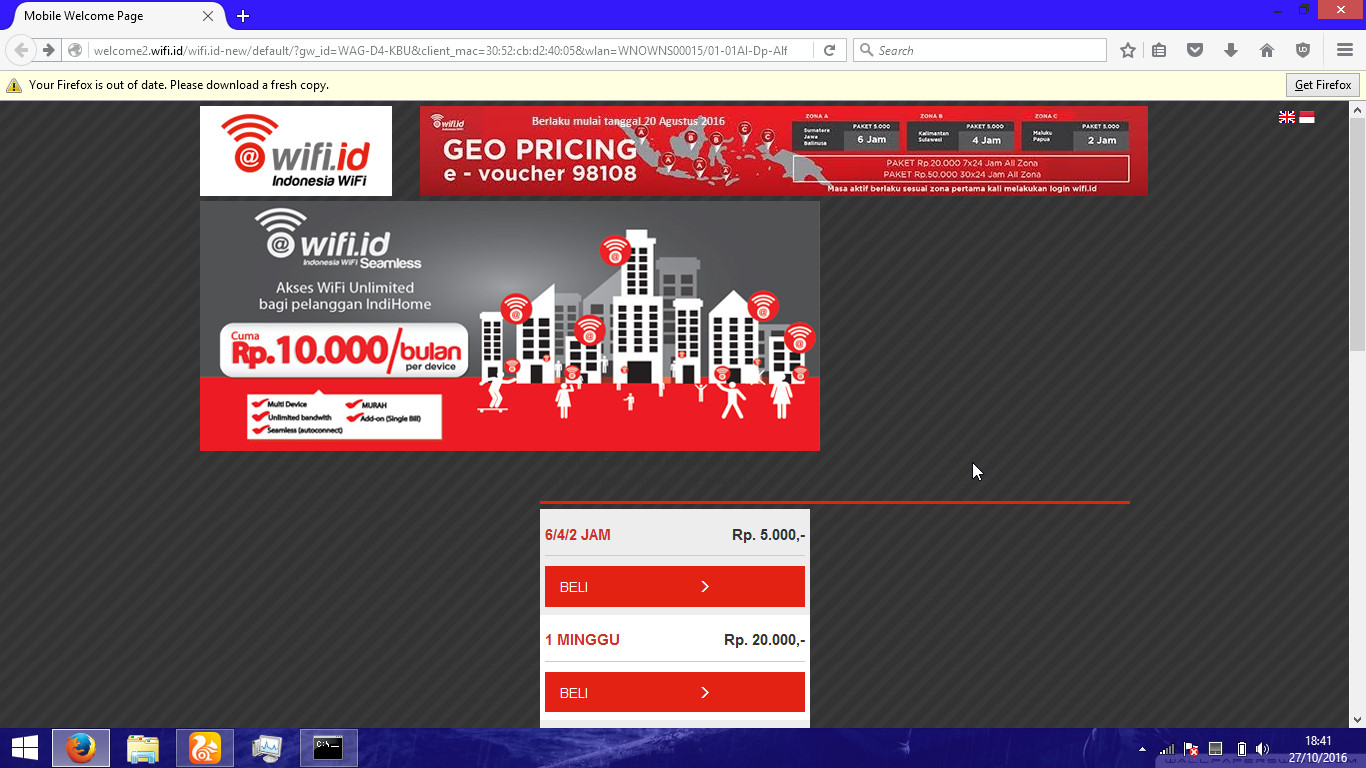Open UC Browser from the taskbar

point(205,748)
